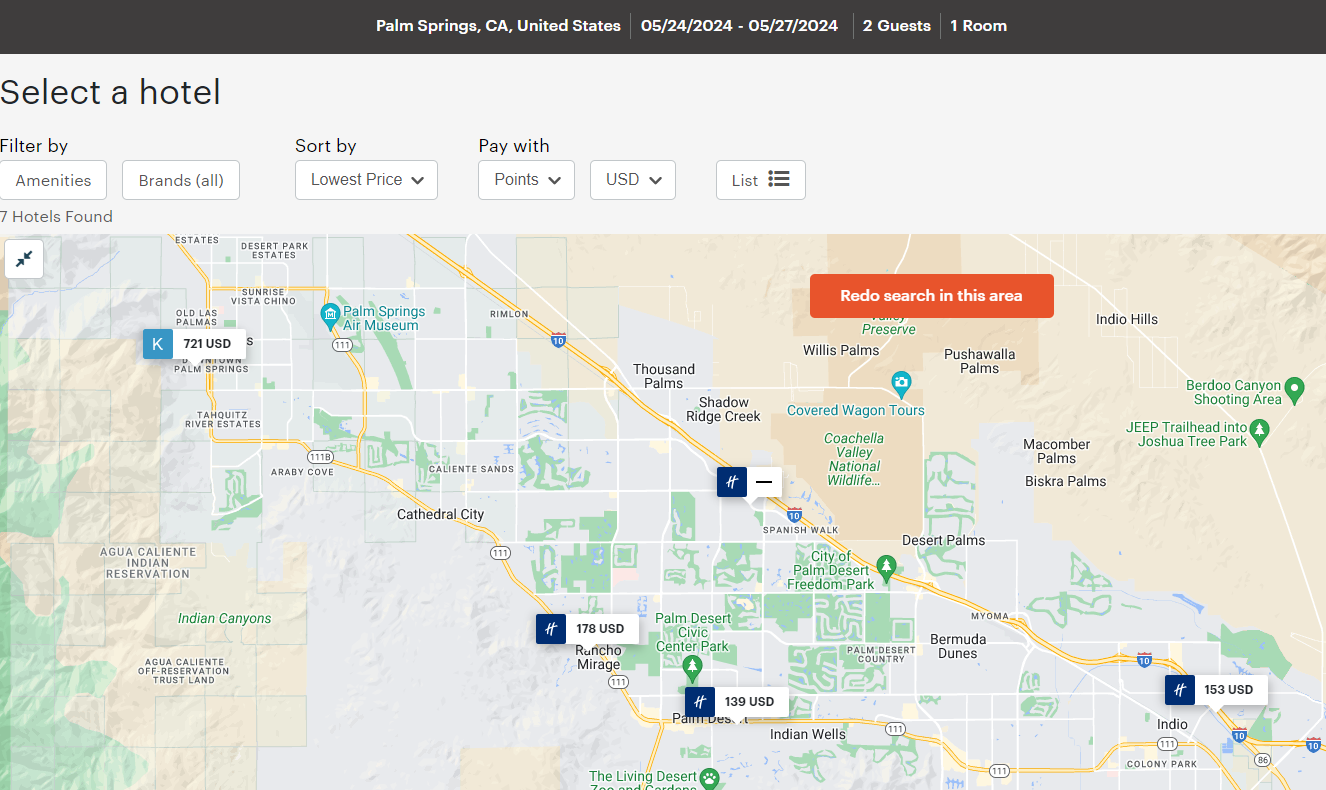Select the Holiday Inn marker near Spanish Walk

pyautogui.click(x=731, y=481)
